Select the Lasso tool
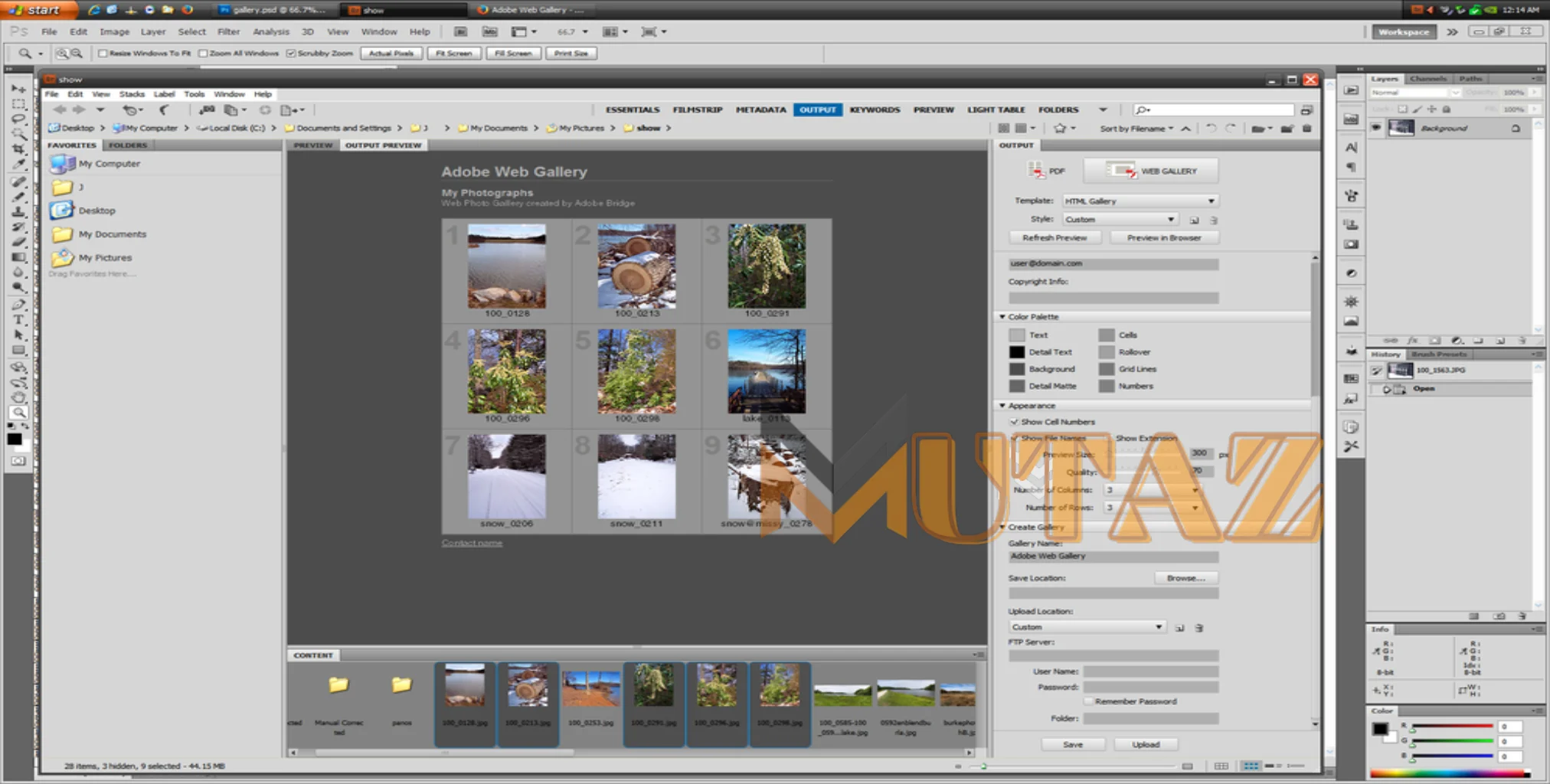This screenshot has height=784, width=1550. pos(18,119)
